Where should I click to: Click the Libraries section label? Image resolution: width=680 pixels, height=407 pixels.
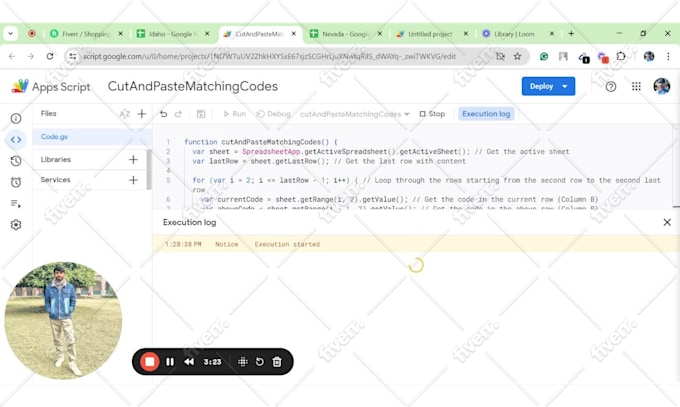tap(56, 160)
